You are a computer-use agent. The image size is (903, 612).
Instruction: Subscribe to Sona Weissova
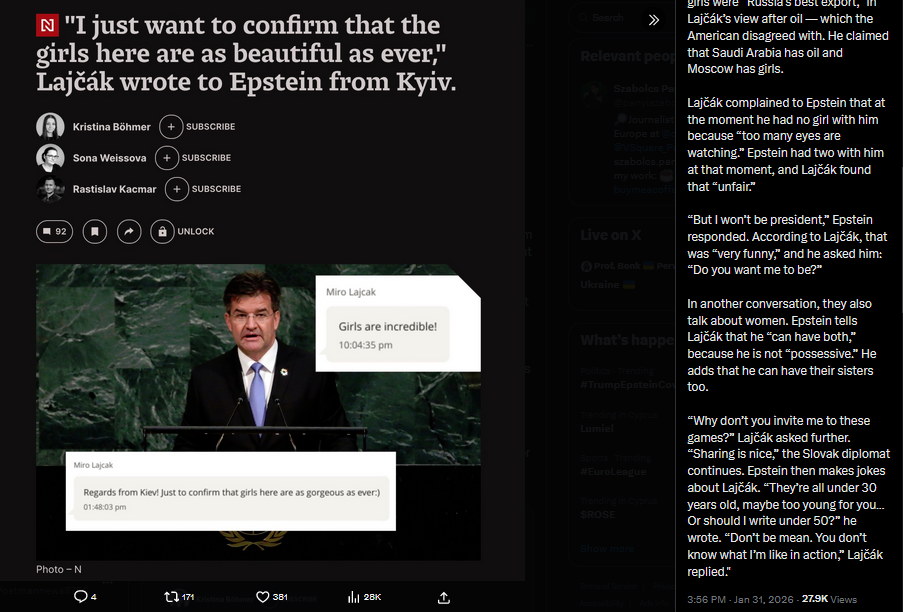pos(194,158)
